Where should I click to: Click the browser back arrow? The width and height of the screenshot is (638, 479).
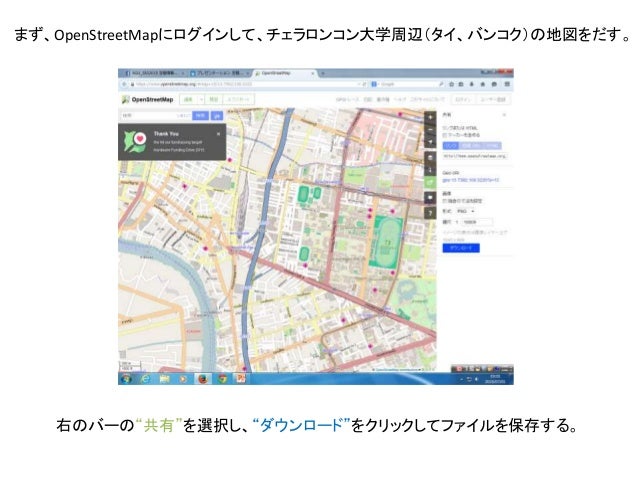click(124, 84)
